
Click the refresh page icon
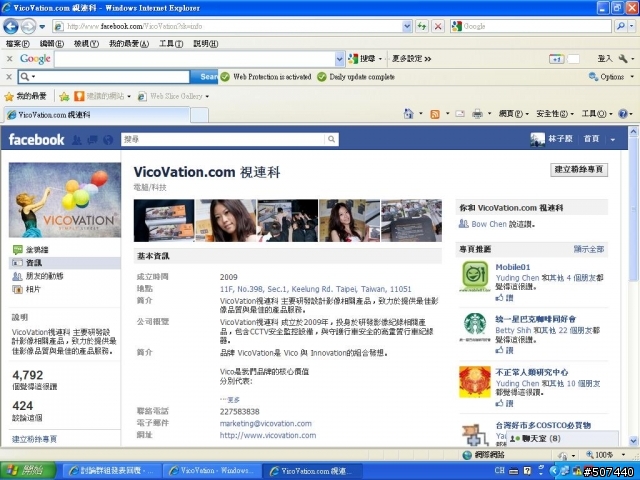pyautogui.click(x=422, y=27)
